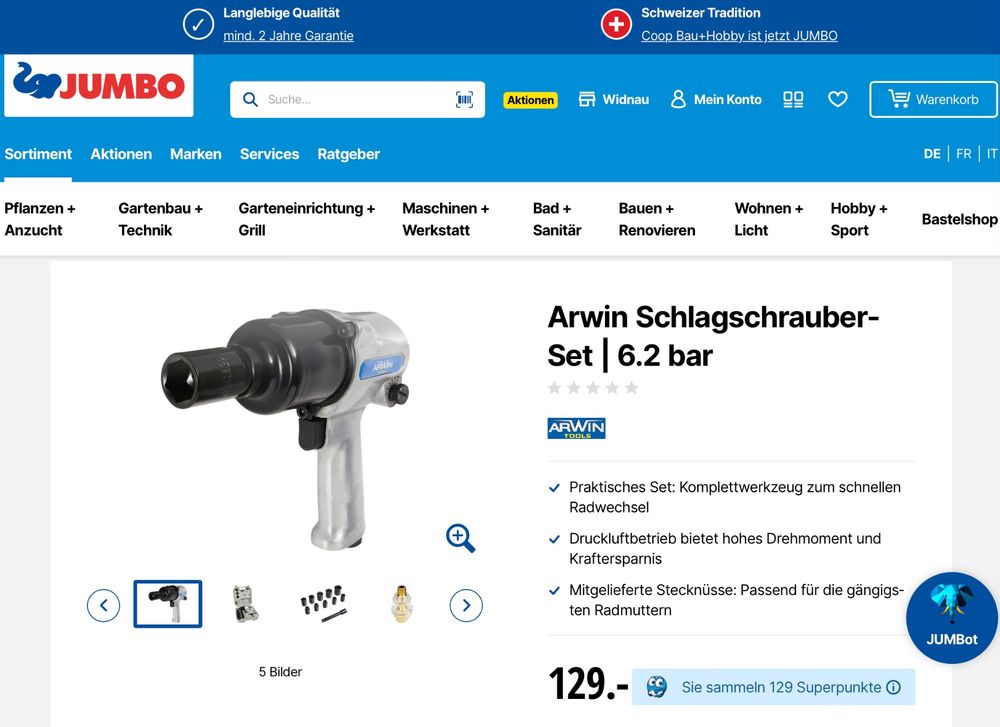Expand the Maschinen + Werkstatt category
The image size is (1000, 727).
(x=445, y=219)
